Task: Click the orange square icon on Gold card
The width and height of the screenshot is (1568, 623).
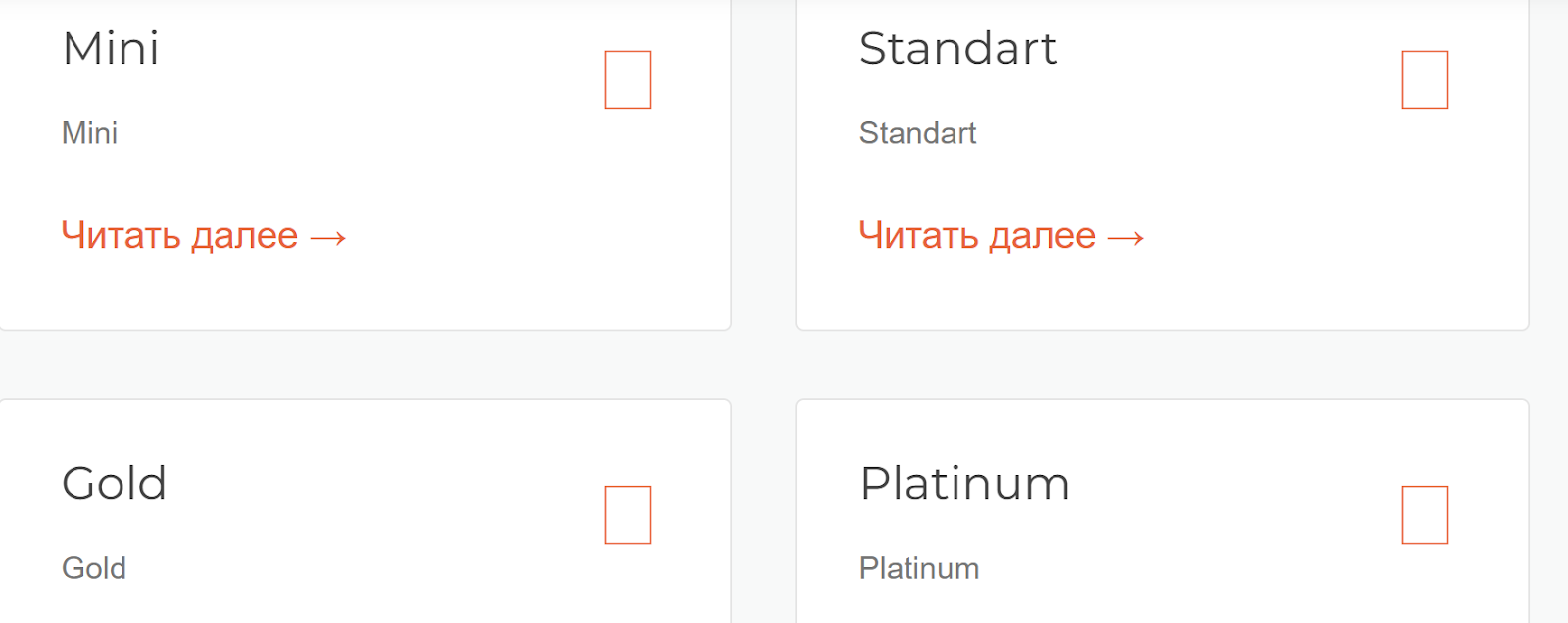Action: coord(628,513)
